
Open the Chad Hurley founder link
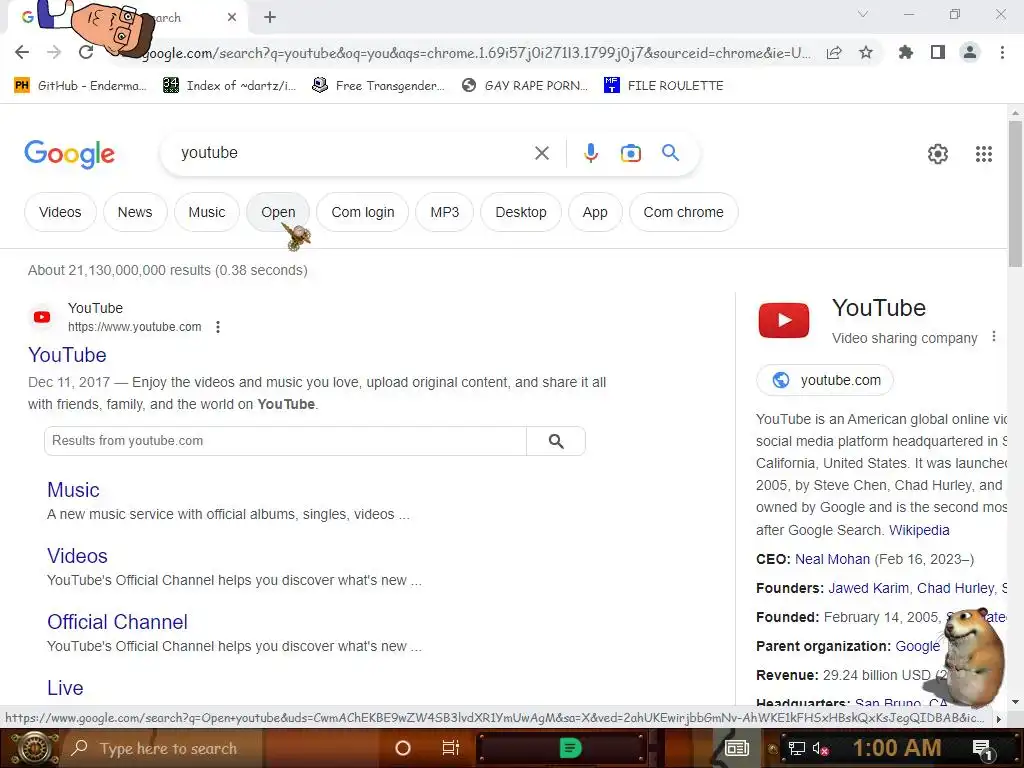pyautogui.click(x=955, y=588)
